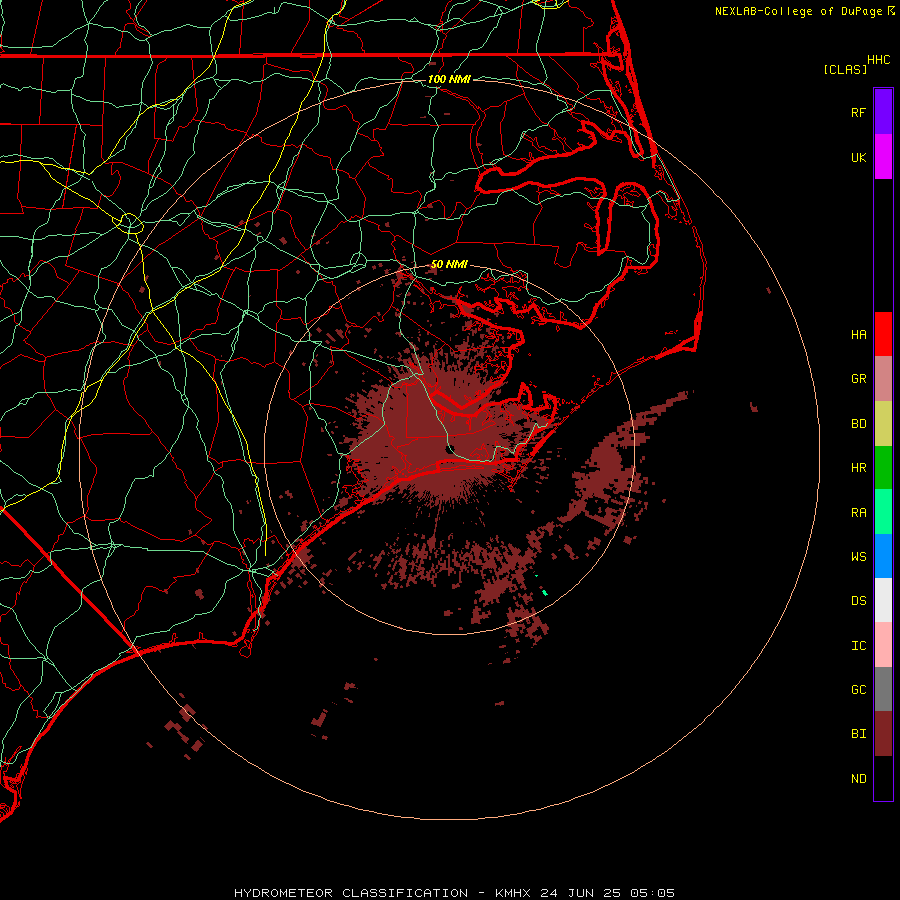The height and width of the screenshot is (900, 900).
Task: Click the DS legend label
Action: [858, 601]
